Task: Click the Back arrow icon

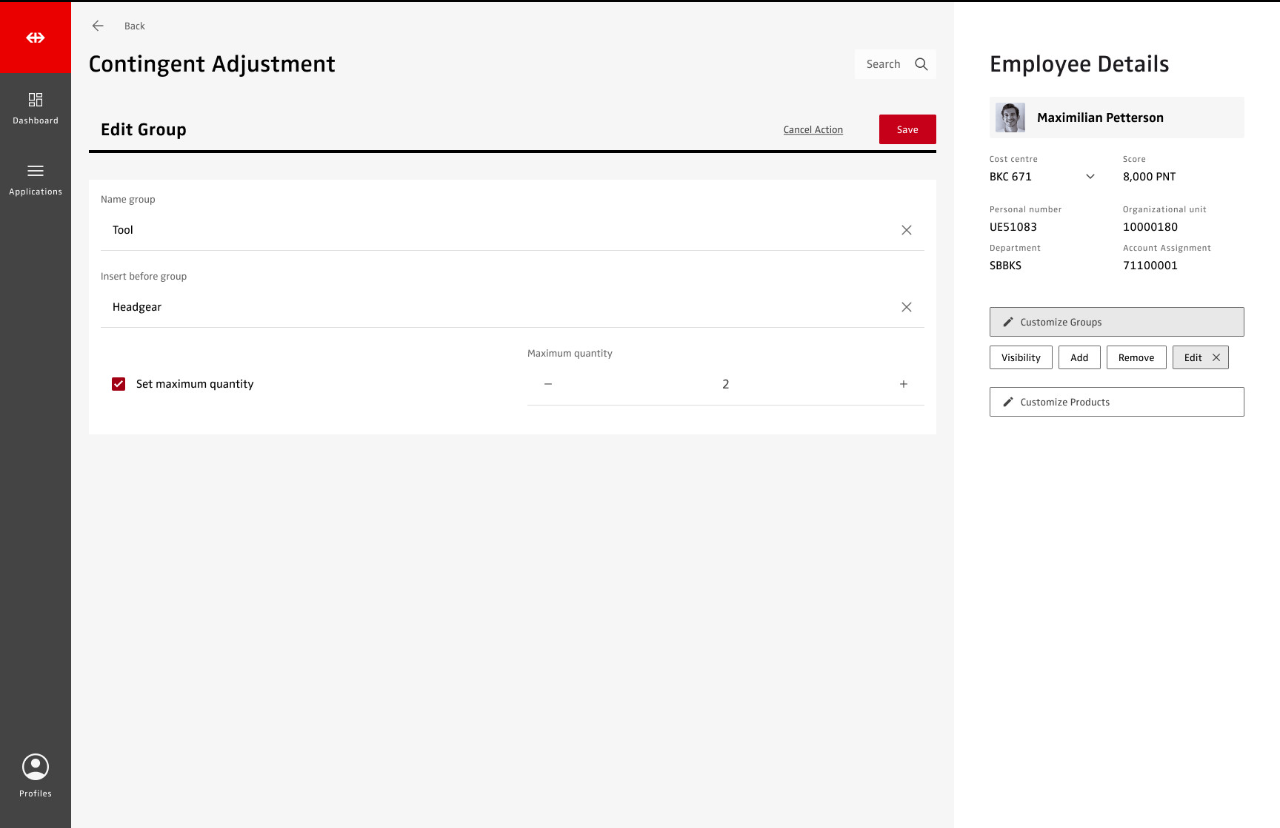Action: tap(98, 26)
